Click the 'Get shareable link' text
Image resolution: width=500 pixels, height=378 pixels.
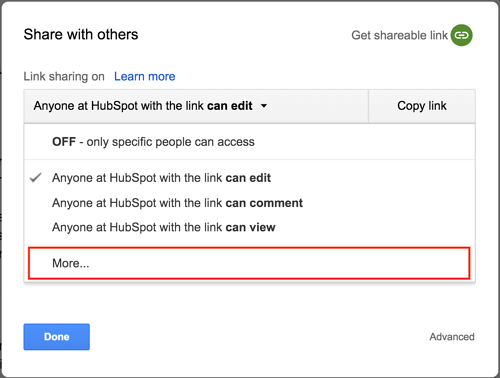[x=399, y=35]
